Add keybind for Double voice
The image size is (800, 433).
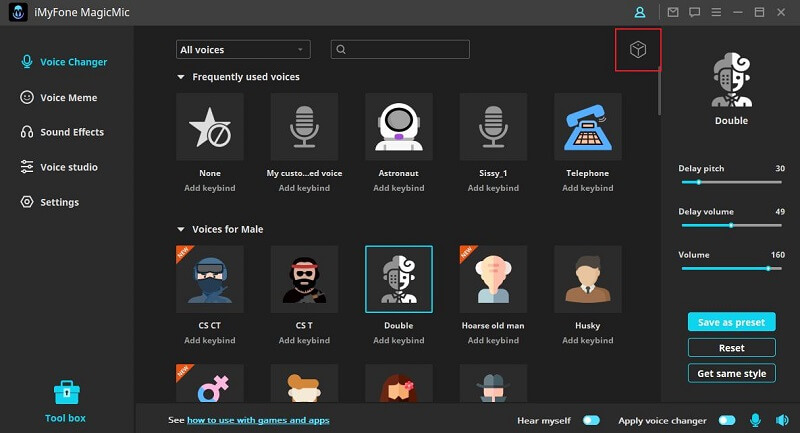[x=398, y=340]
